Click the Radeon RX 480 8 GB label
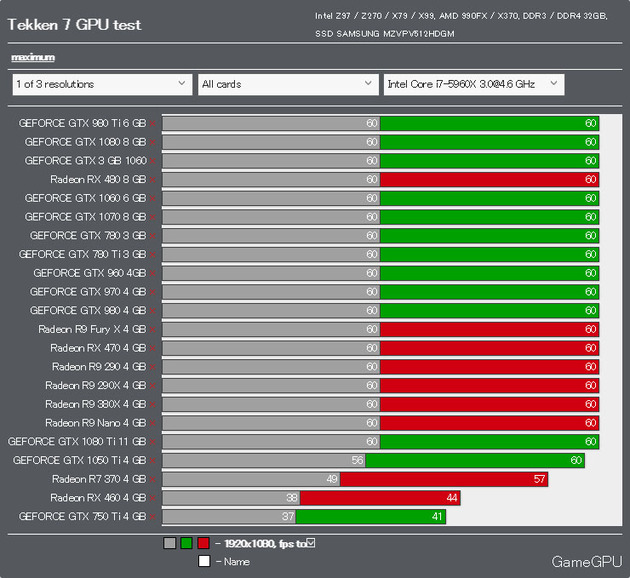 click(x=98, y=179)
